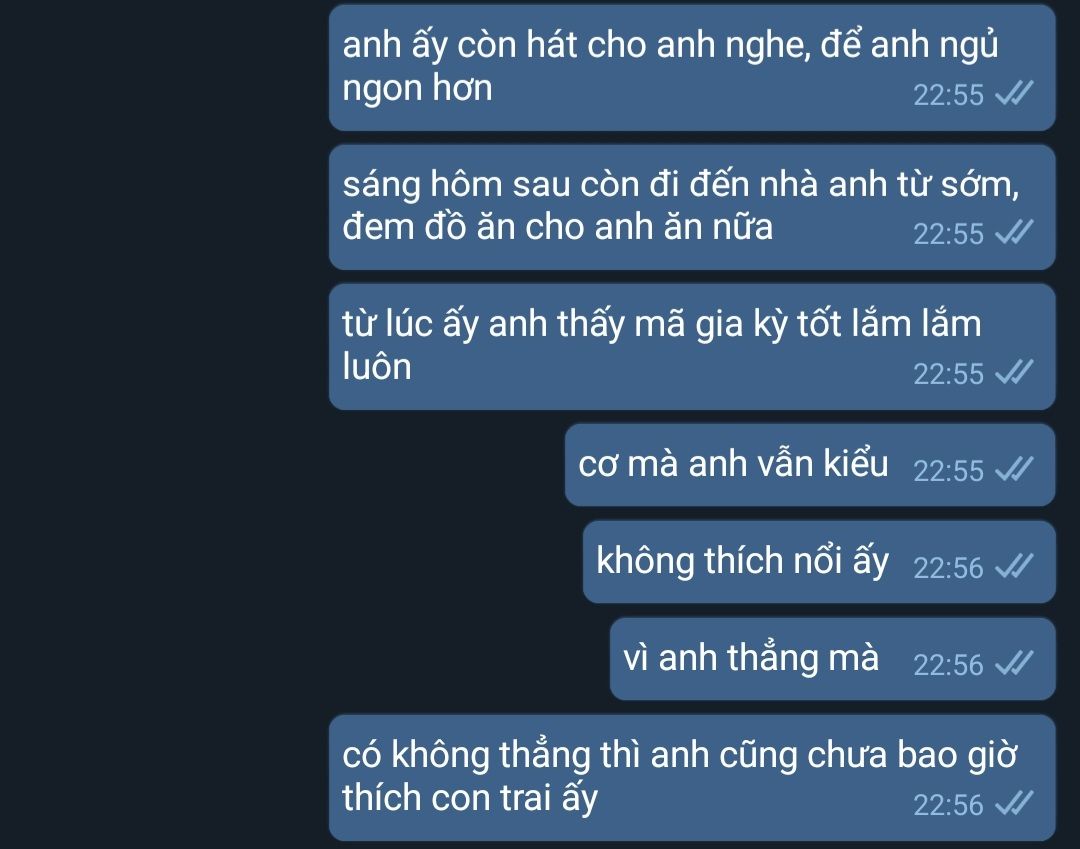Select the 'cơ mà anh vẫn kiểu' bubble
1080x849 pixels.
point(810,465)
